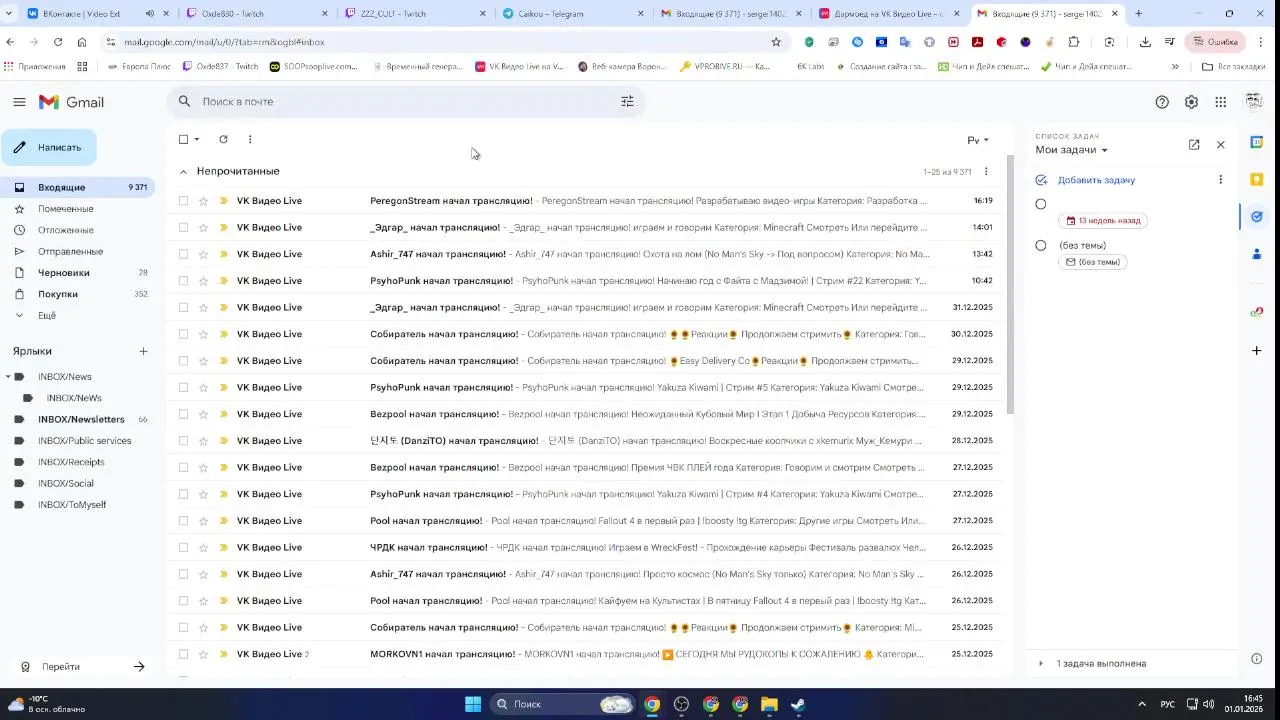Open the Мои задачи list dropdown
Screen dimensions: 1280x720
[x=1072, y=150]
